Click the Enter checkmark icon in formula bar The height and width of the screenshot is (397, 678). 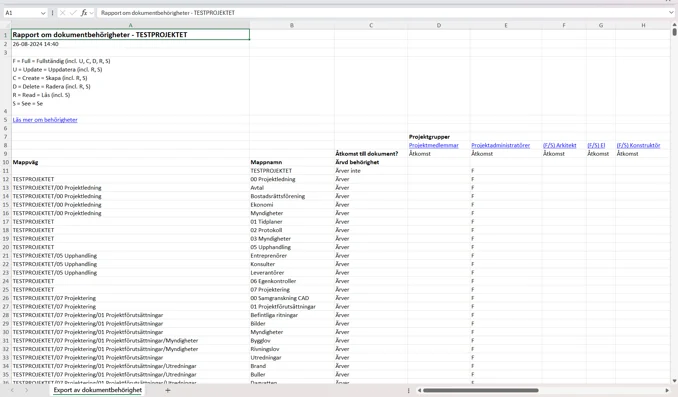pyautogui.click(x=73, y=13)
